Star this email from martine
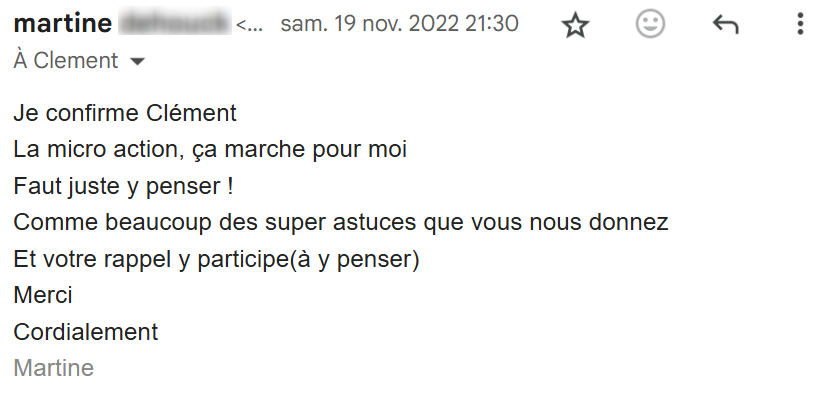This screenshot has height=405, width=814. point(575,25)
